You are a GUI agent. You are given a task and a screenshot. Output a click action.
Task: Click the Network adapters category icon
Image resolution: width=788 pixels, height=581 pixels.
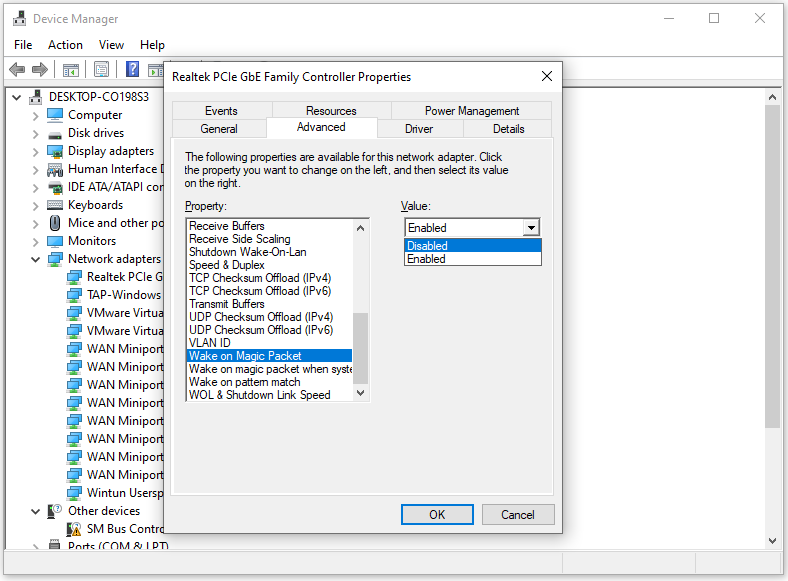[x=55, y=259]
